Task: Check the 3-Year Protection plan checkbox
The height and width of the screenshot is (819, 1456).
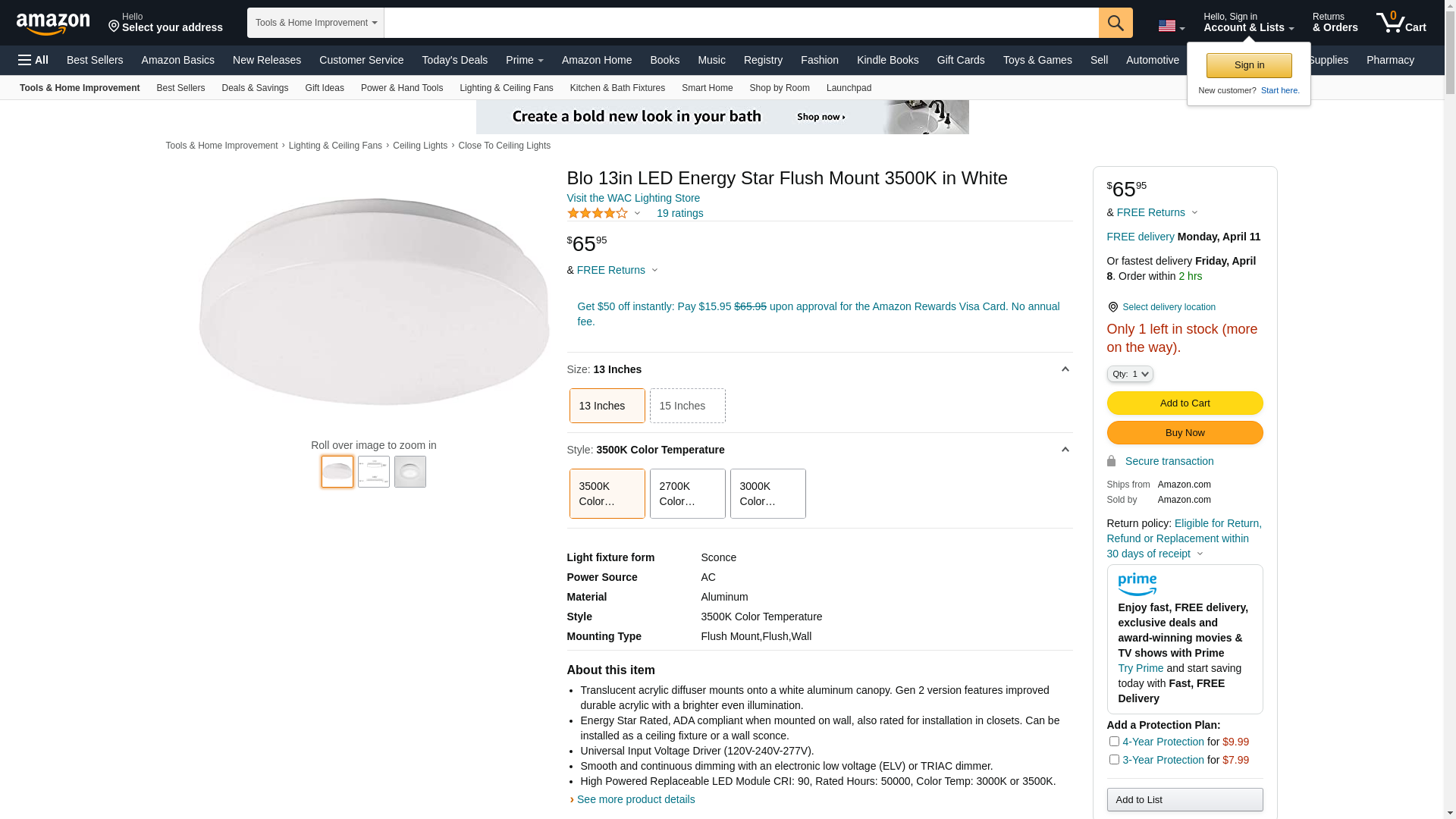Action: [1114, 760]
